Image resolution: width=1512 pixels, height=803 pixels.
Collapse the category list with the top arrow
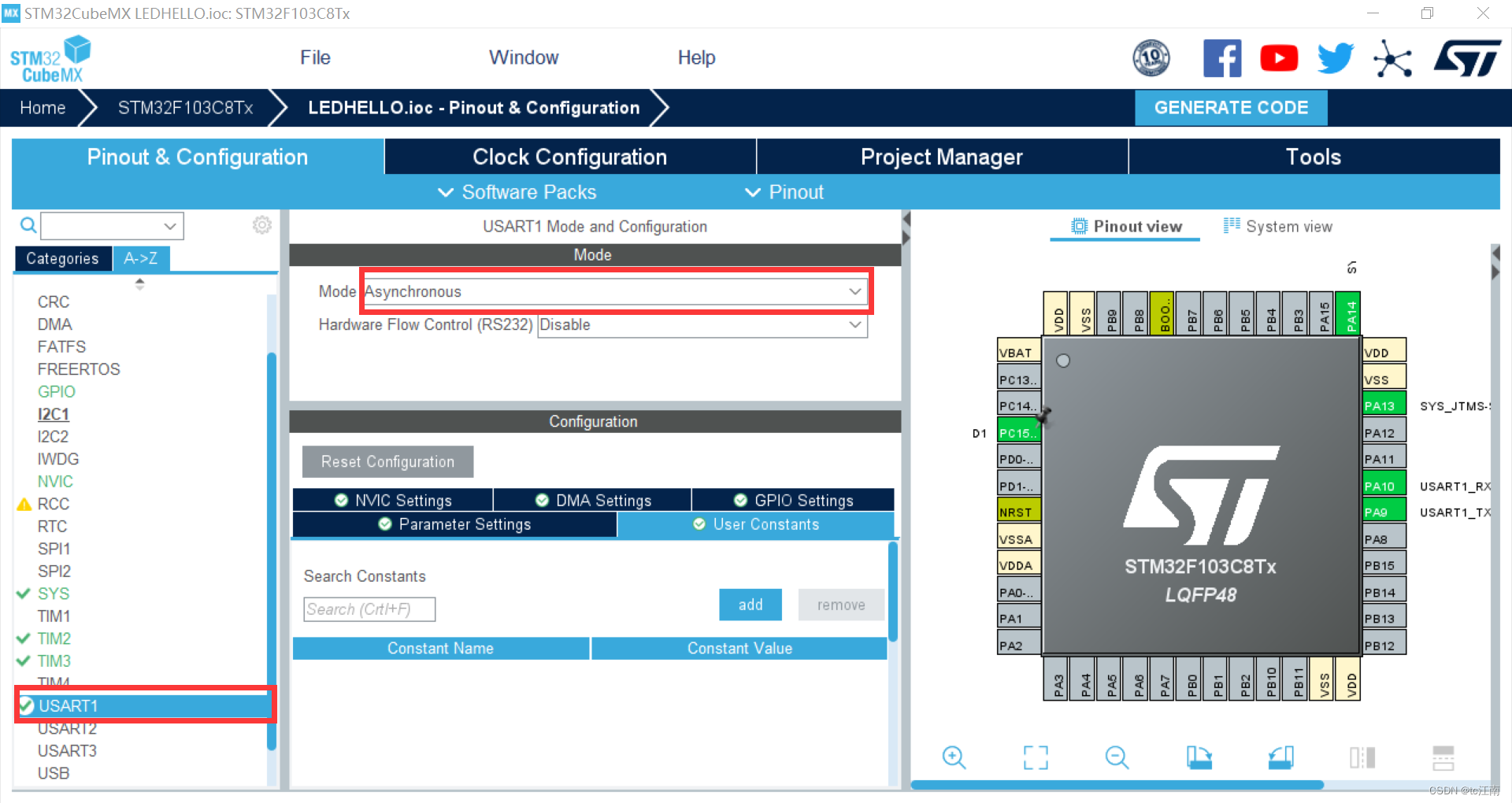pyautogui.click(x=139, y=280)
